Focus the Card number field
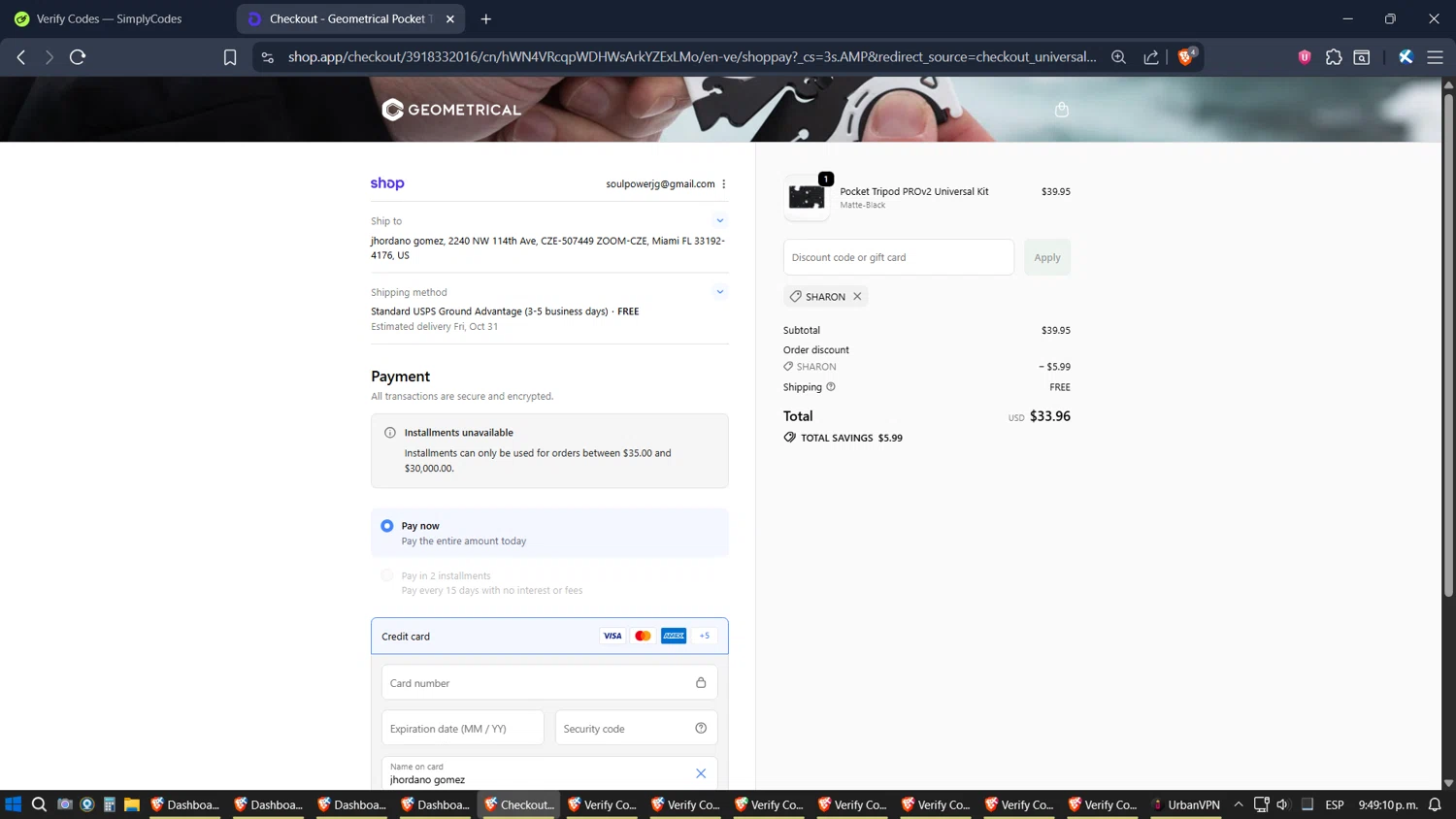This screenshot has height=819, width=1456. (x=549, y=683)
